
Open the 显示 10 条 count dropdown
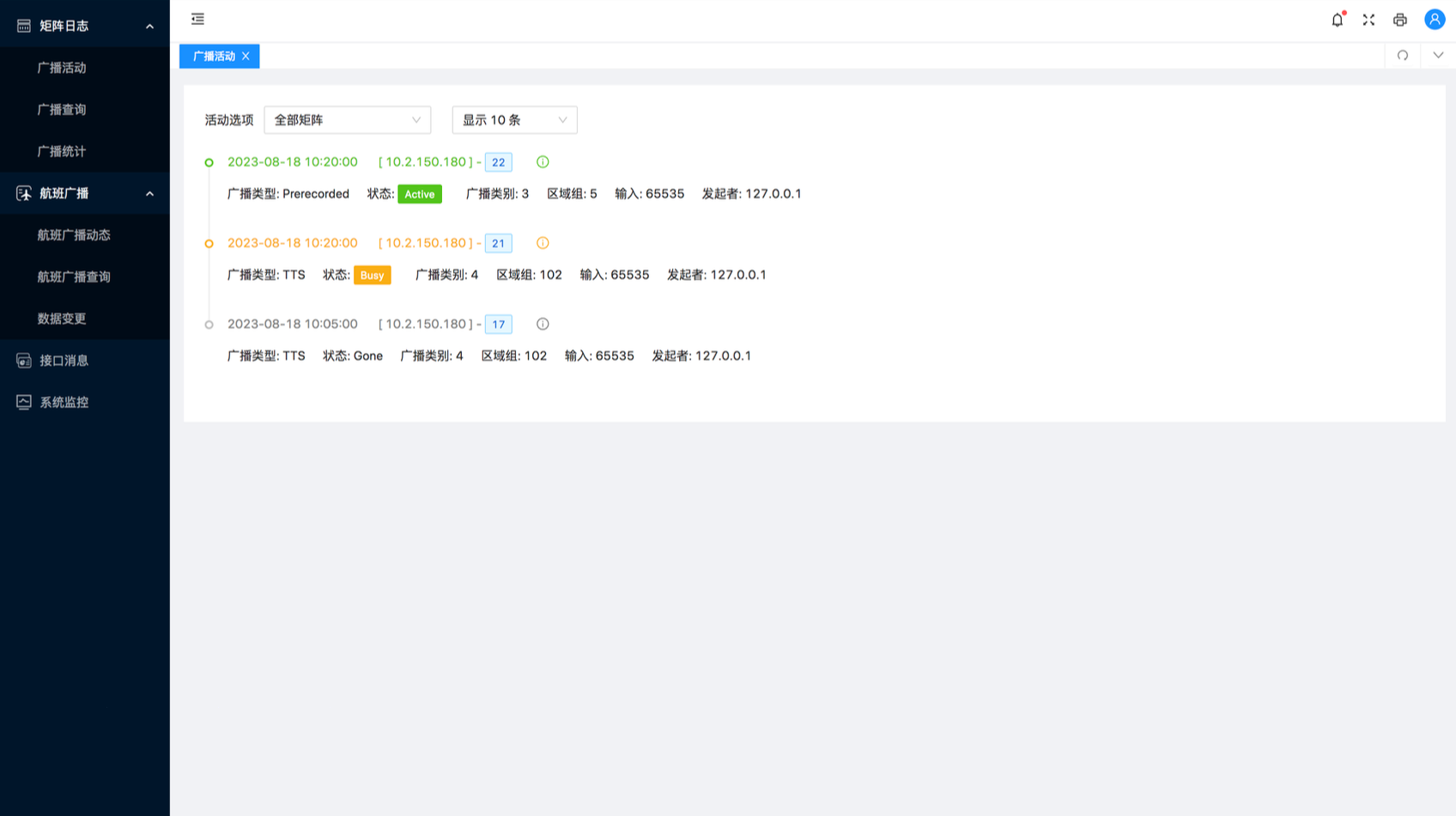514,120
